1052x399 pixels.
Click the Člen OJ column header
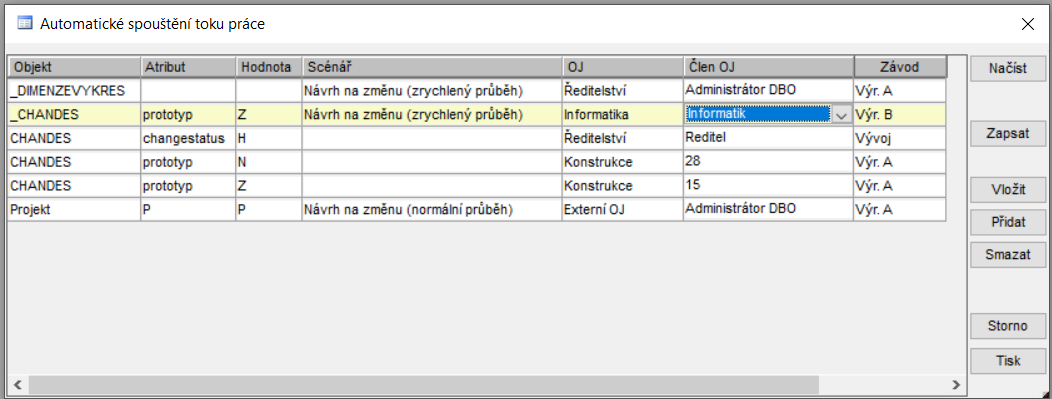pyautogui.click(x=769, y=68)
